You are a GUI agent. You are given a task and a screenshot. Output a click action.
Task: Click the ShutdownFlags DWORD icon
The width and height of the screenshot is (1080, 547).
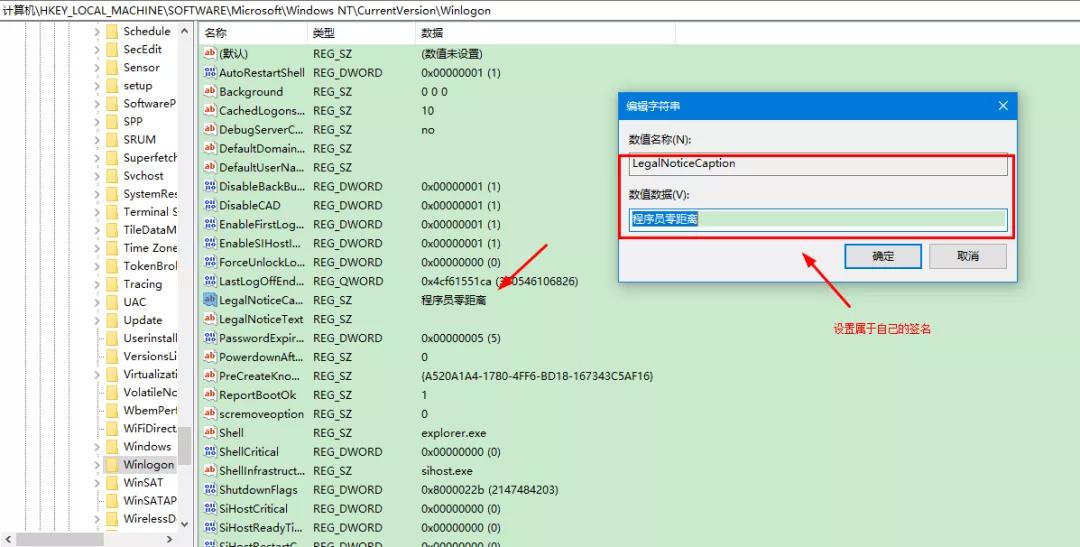210,489
